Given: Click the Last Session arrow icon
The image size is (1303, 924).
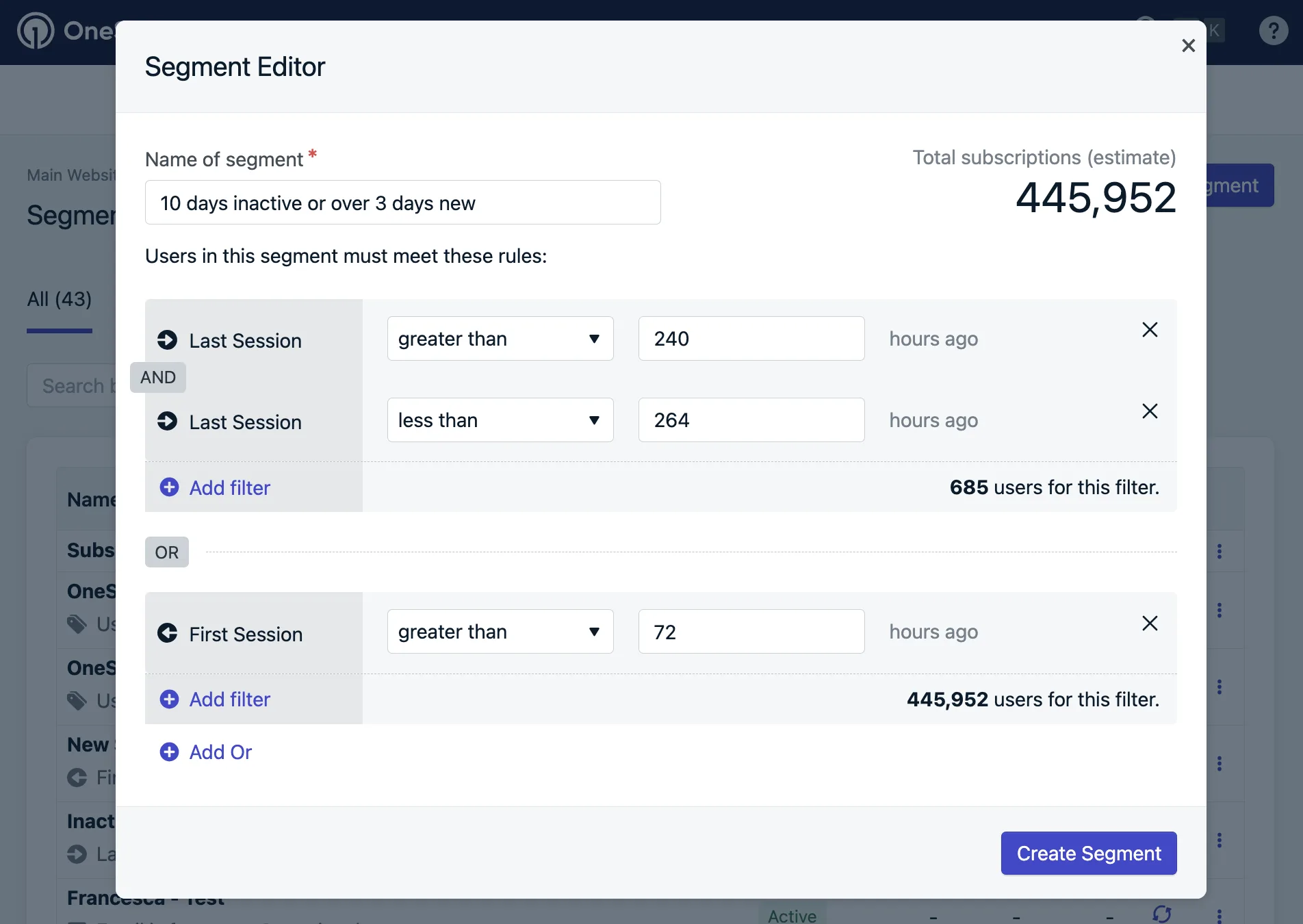Looking at the screenshot, I should (x=168, y=340).
